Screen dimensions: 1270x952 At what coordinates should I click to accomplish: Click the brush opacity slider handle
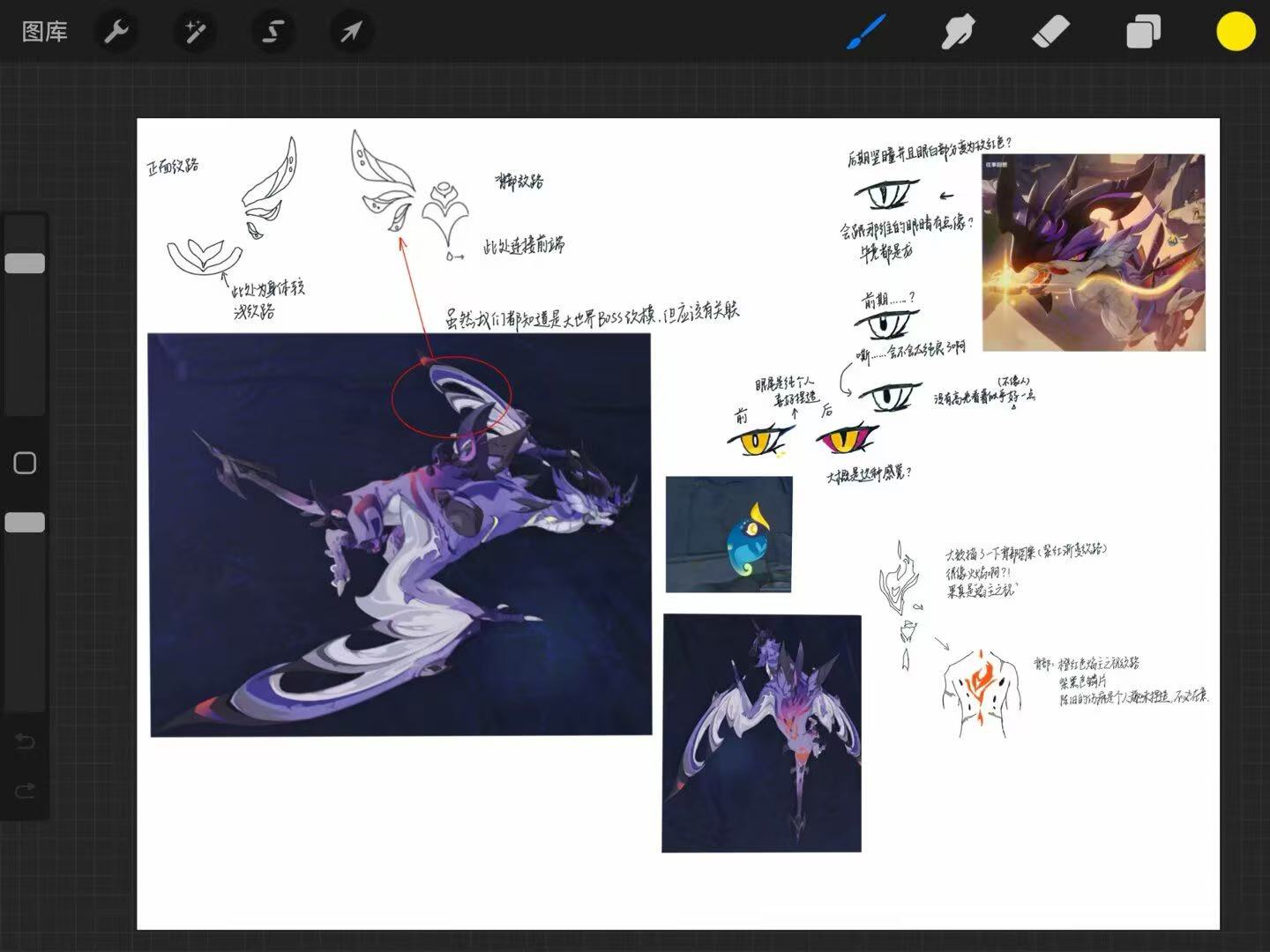(x=25, y=523)
